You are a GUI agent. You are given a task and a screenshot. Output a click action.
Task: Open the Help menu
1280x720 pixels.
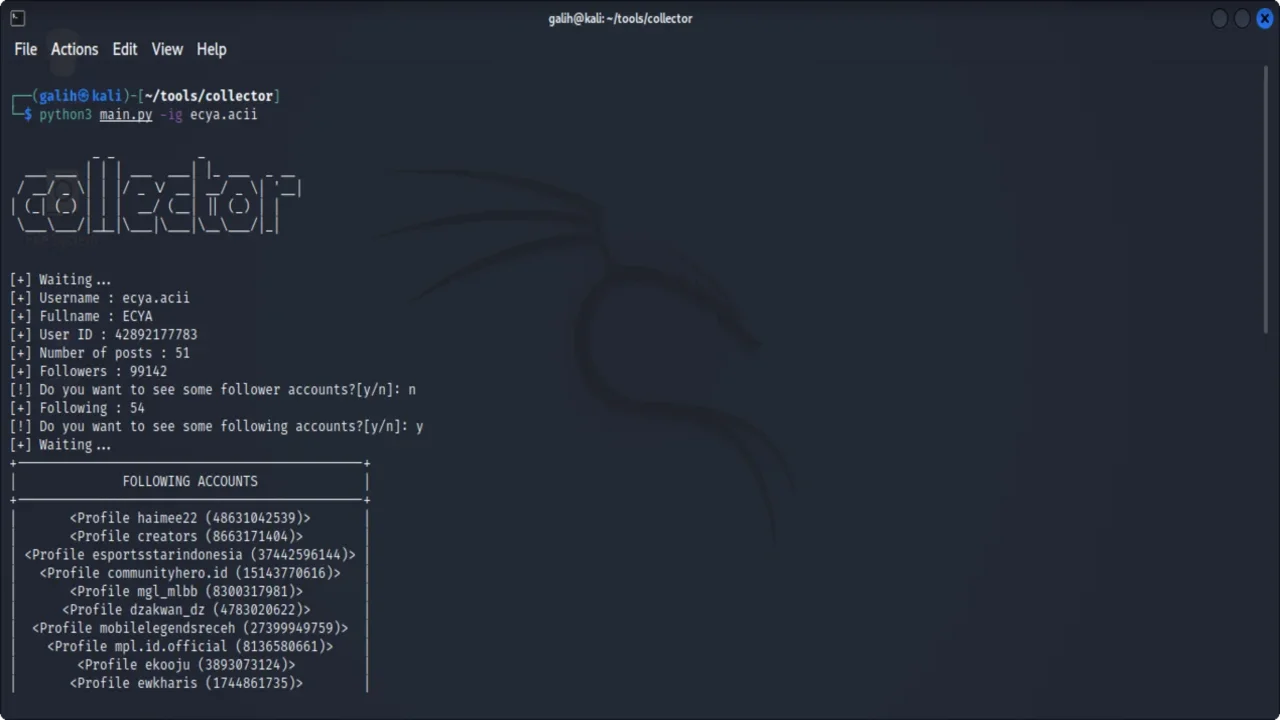click(x=211, y=49)
